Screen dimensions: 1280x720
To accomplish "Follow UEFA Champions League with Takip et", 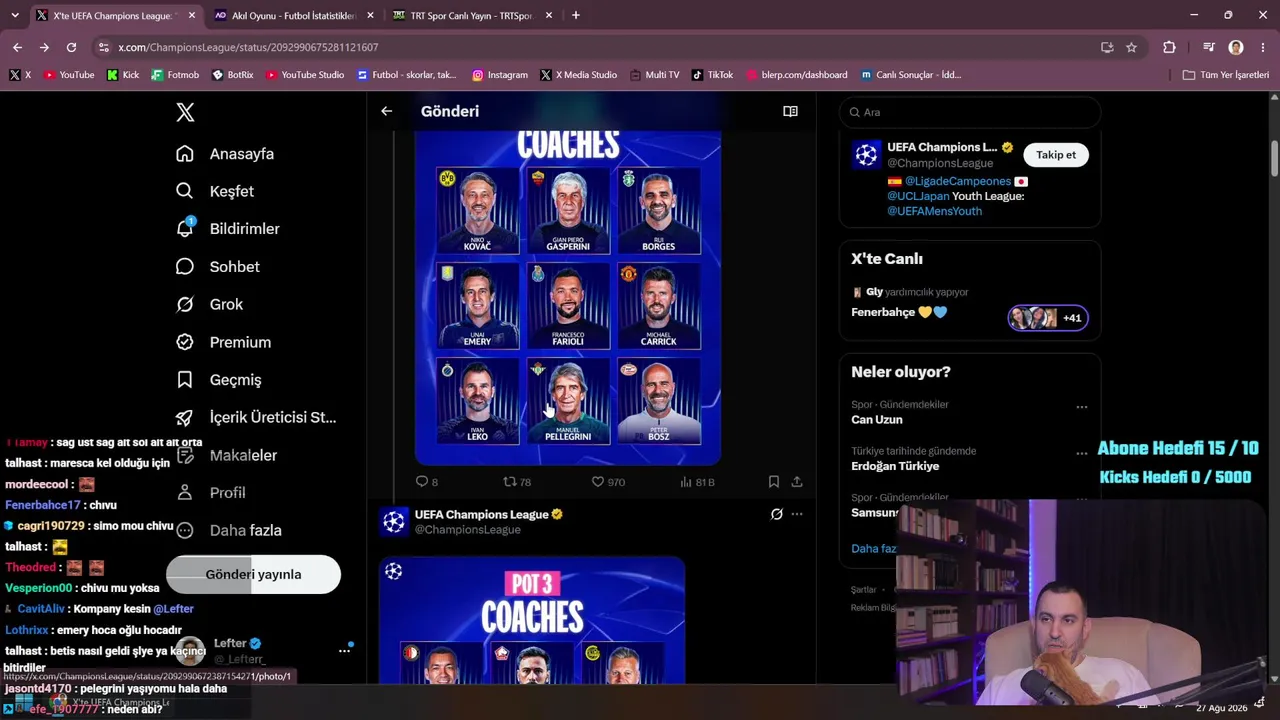I will 1056,155.
